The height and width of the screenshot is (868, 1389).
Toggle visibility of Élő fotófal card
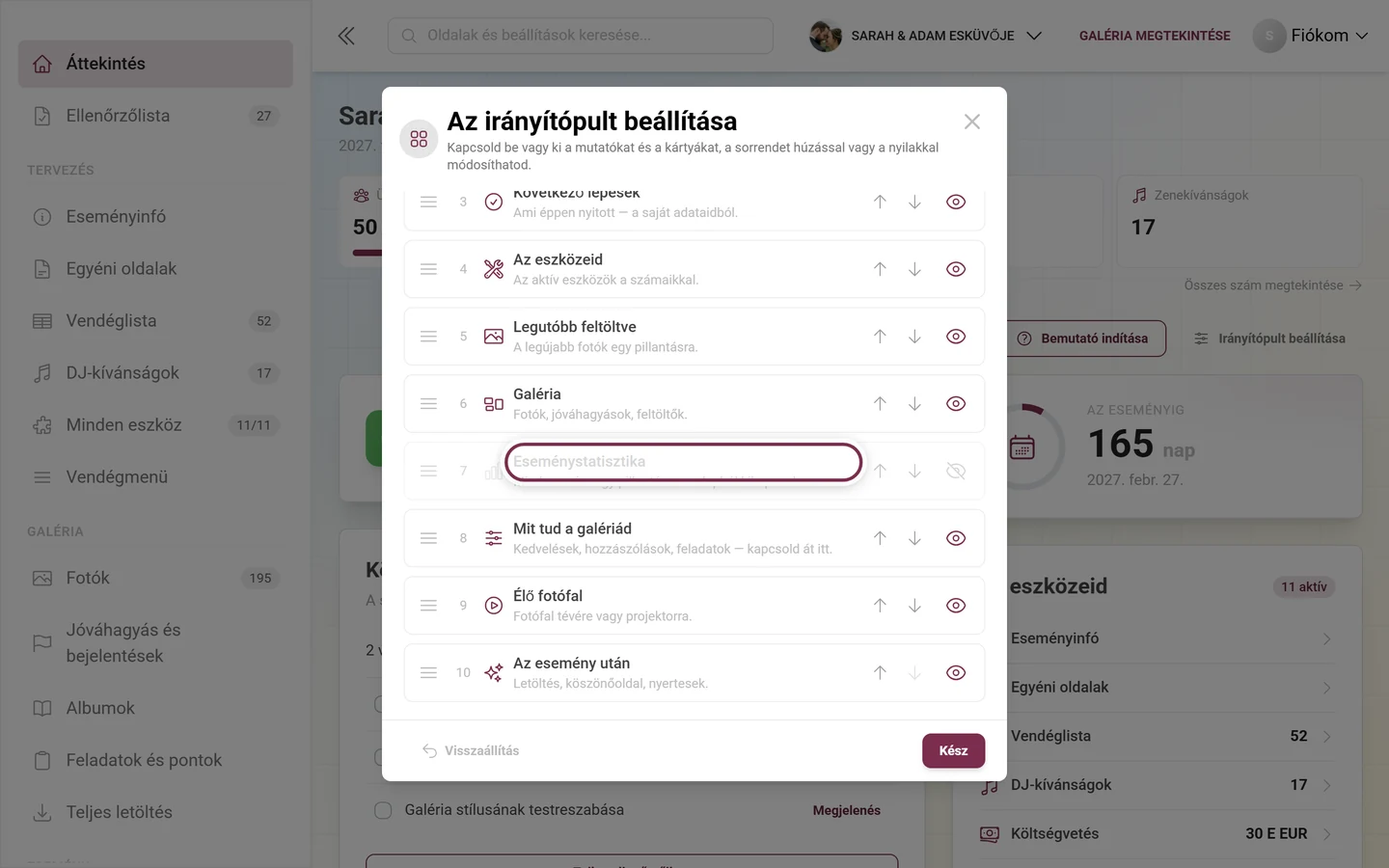956,606
